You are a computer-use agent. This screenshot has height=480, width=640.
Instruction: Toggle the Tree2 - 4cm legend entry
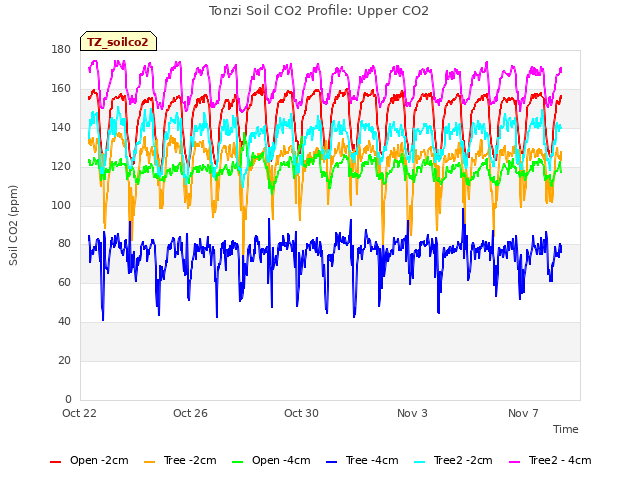coord(550,461)
